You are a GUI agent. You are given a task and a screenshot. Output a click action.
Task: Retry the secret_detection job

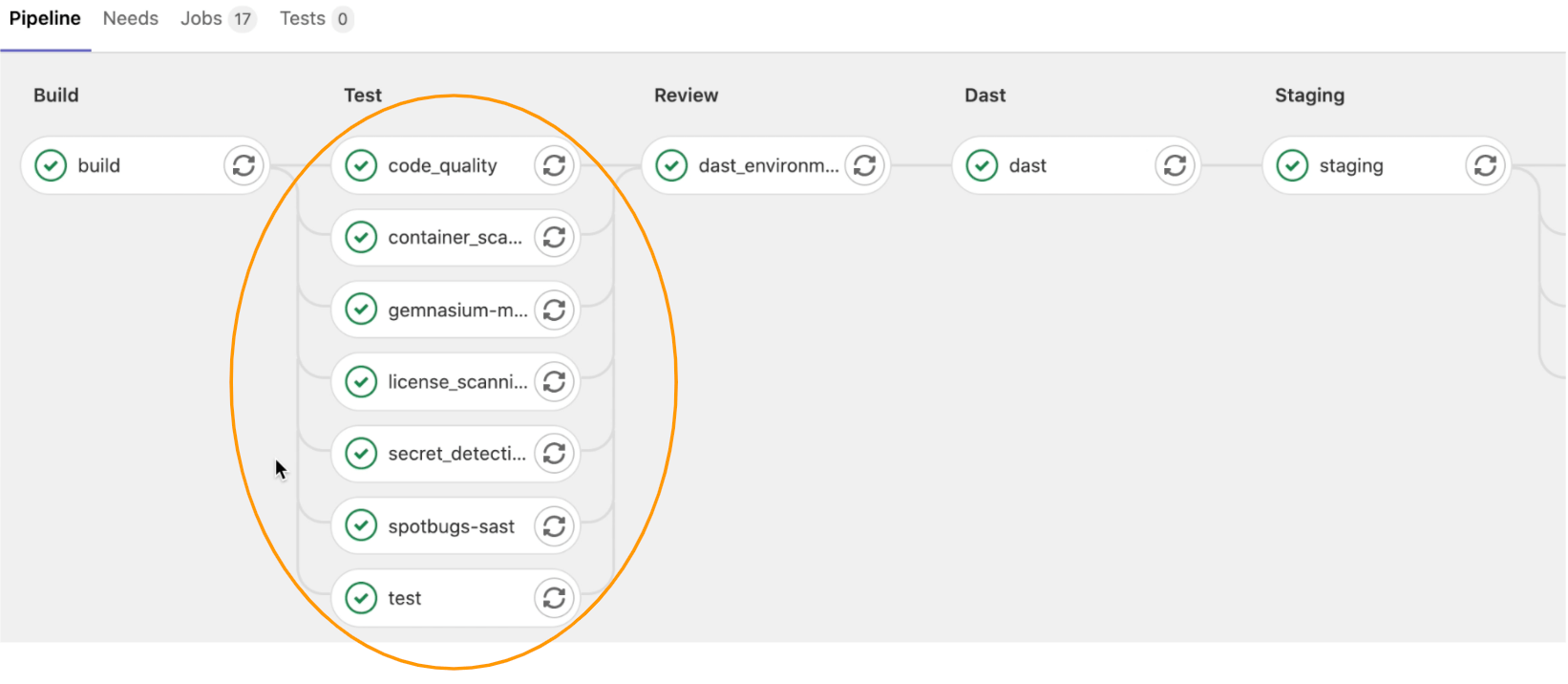tap(554, 454)
